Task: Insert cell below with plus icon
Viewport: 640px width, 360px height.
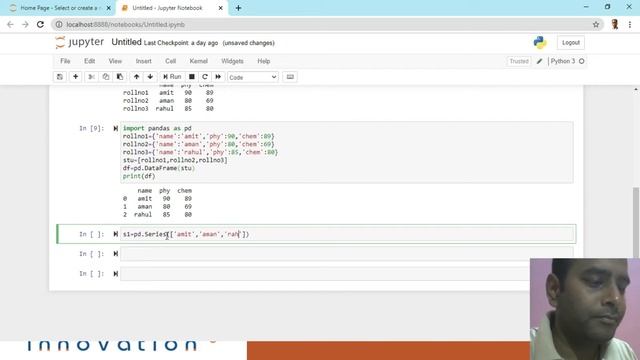Action: (x=76, y=77)
